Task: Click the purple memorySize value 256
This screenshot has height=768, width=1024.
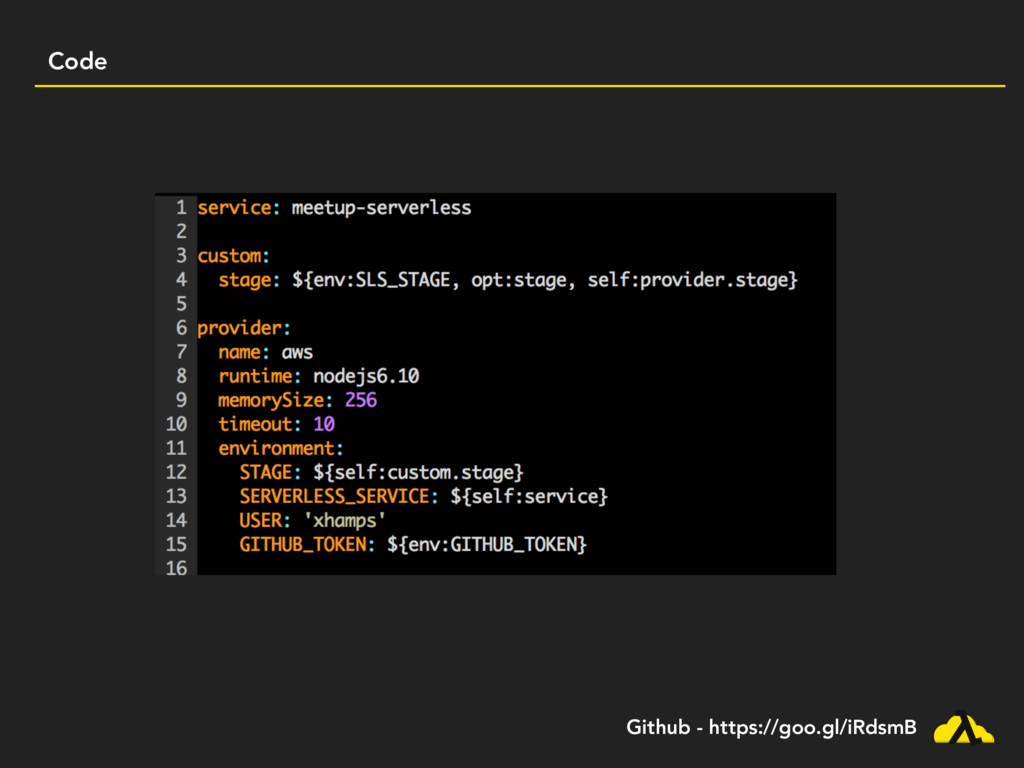Action: pos(361,400)
